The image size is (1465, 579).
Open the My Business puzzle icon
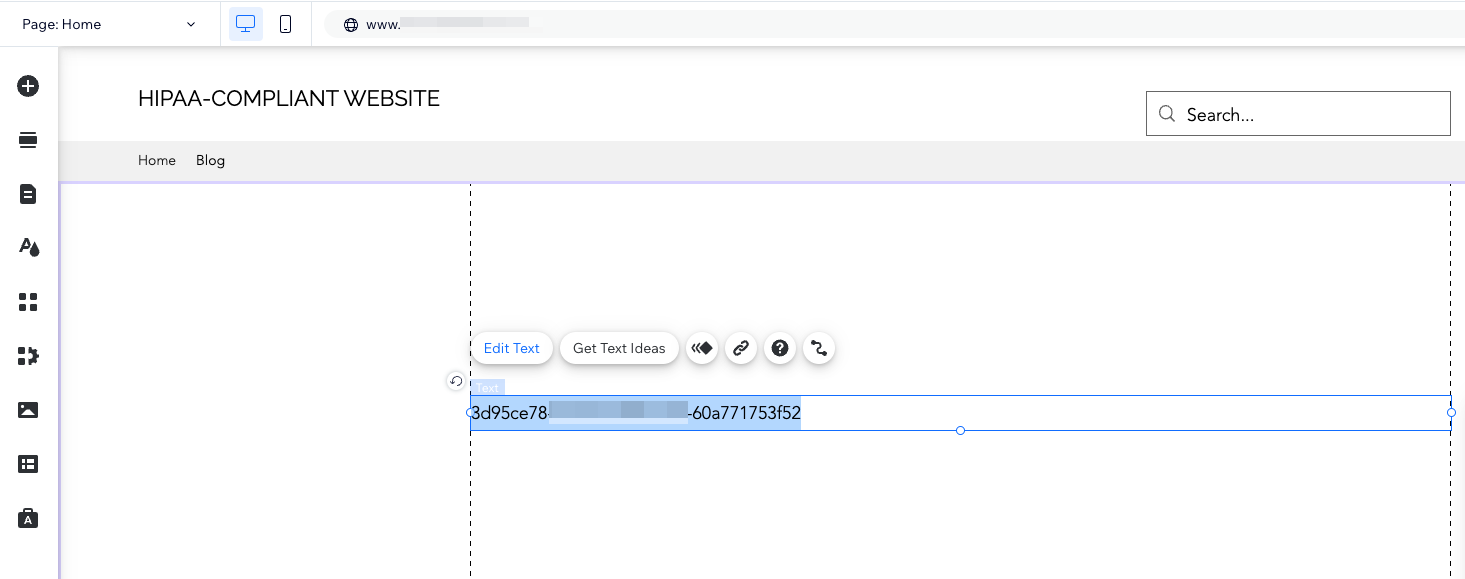pyautogui.click(x=28, y=356)
